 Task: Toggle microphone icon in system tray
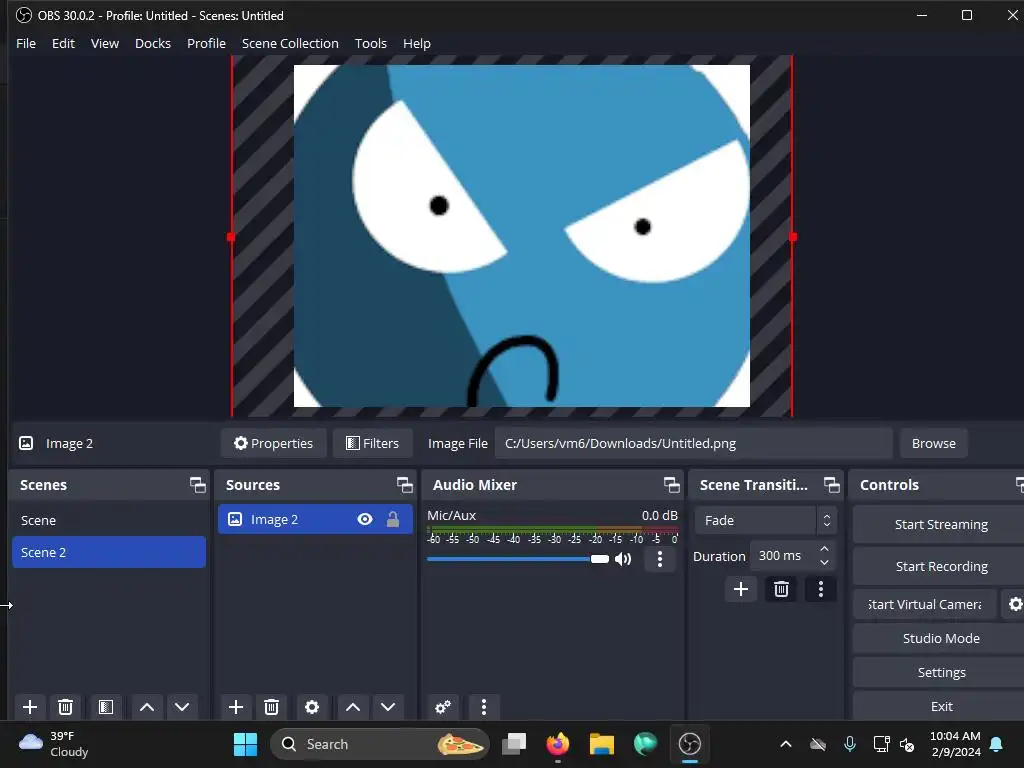[x=850, y=744]
